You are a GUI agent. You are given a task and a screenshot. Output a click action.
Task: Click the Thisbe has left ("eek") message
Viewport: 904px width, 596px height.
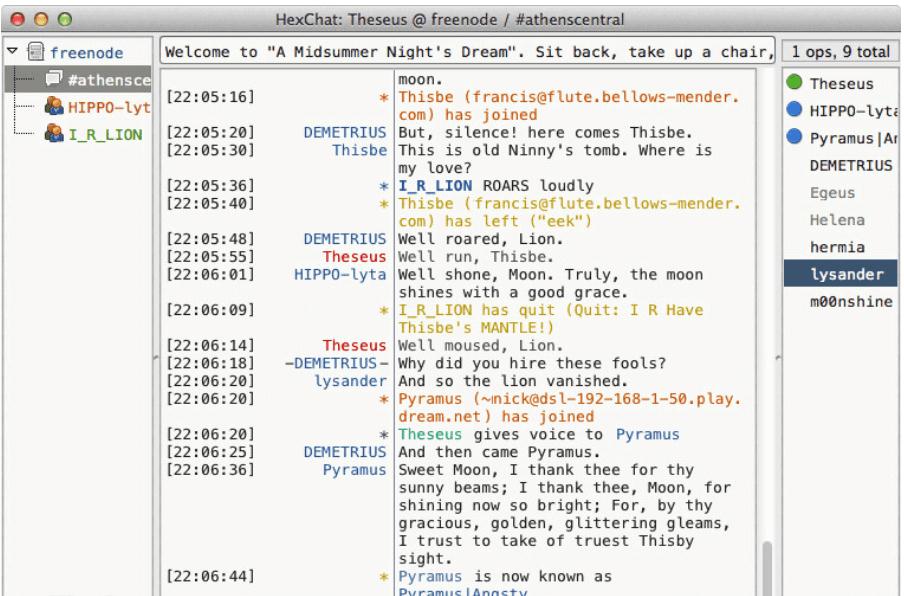[569, 212]
